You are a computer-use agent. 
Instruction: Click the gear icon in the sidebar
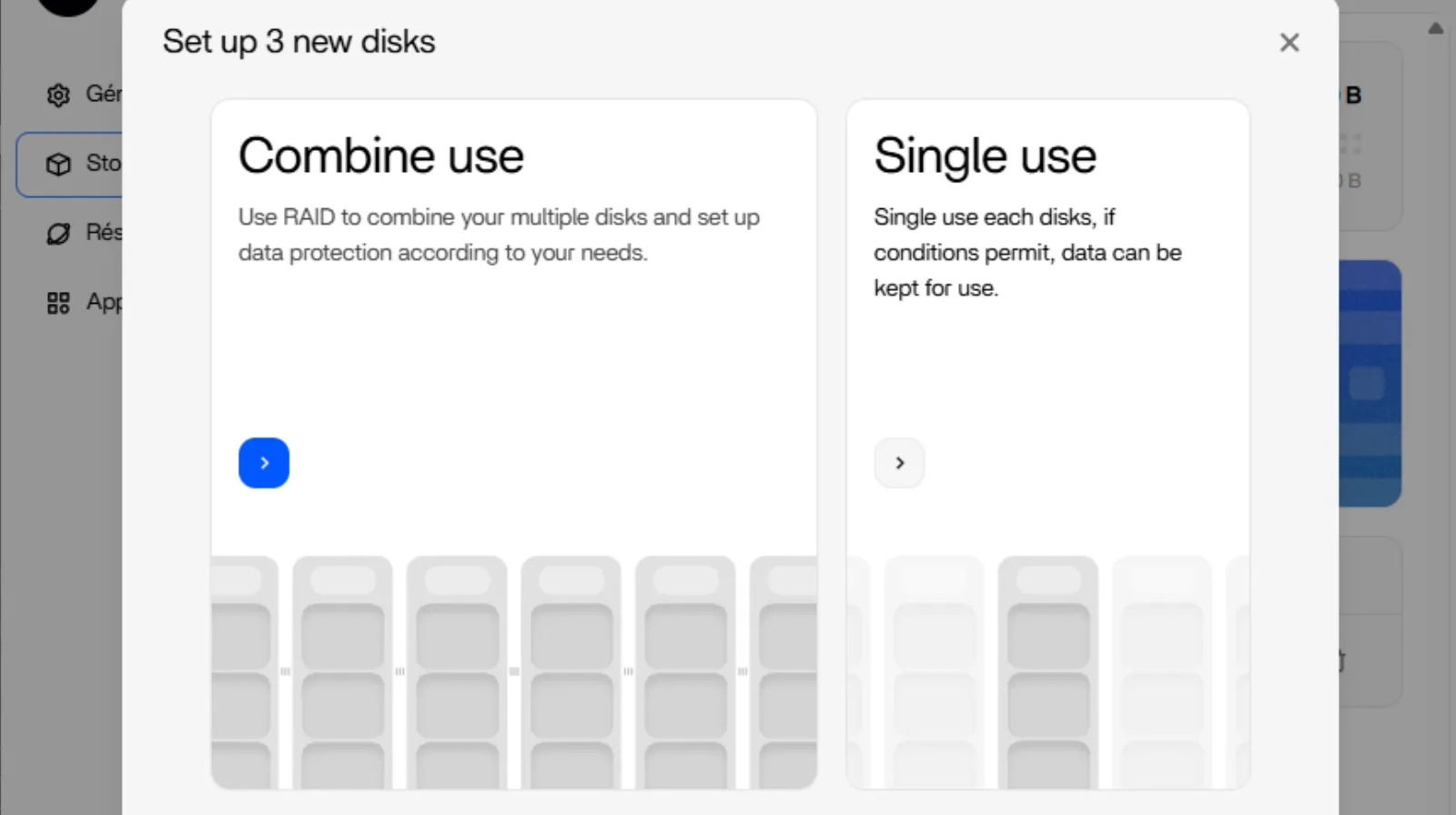coord(58,95)
